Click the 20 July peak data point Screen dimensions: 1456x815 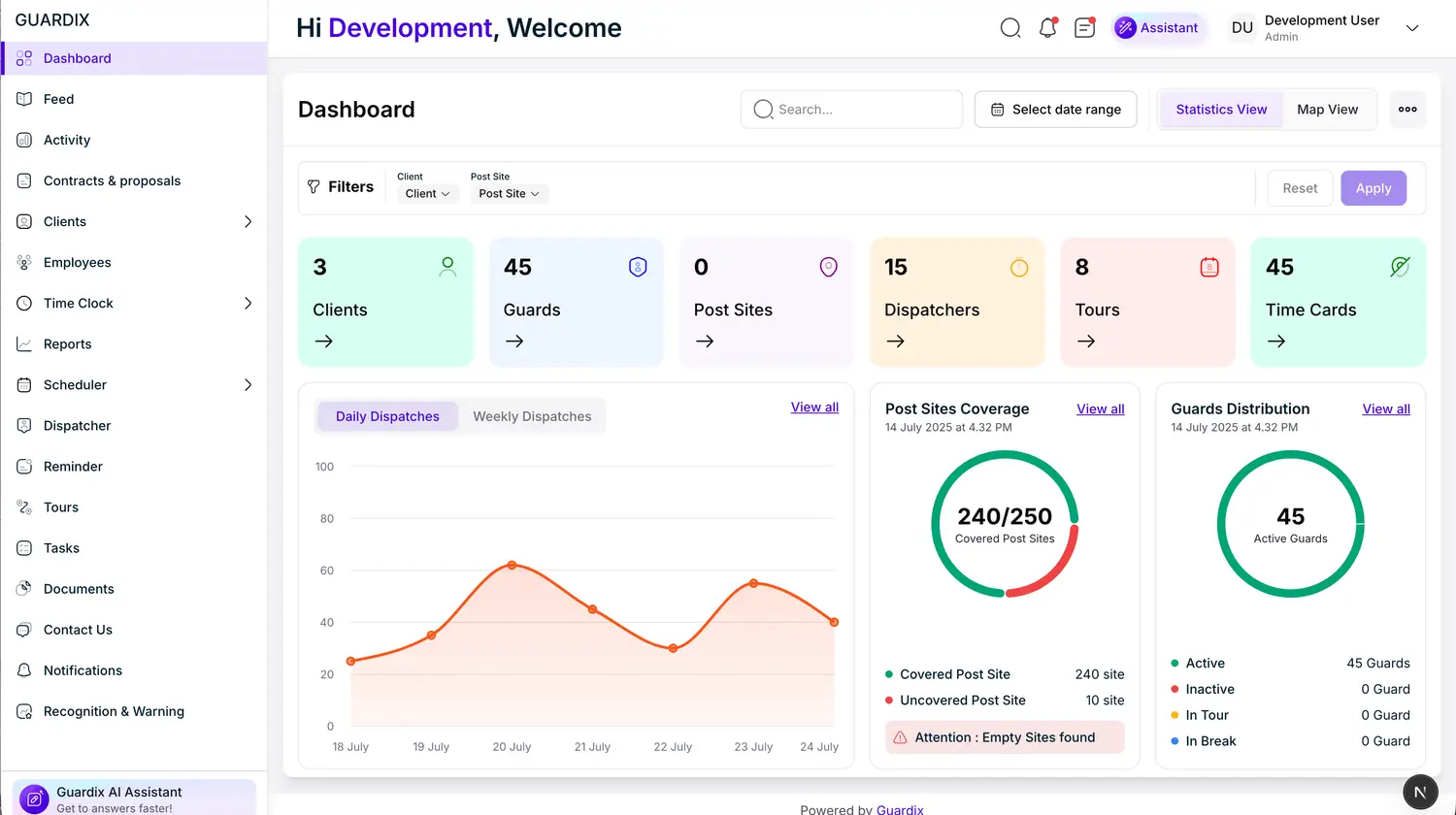512,565
